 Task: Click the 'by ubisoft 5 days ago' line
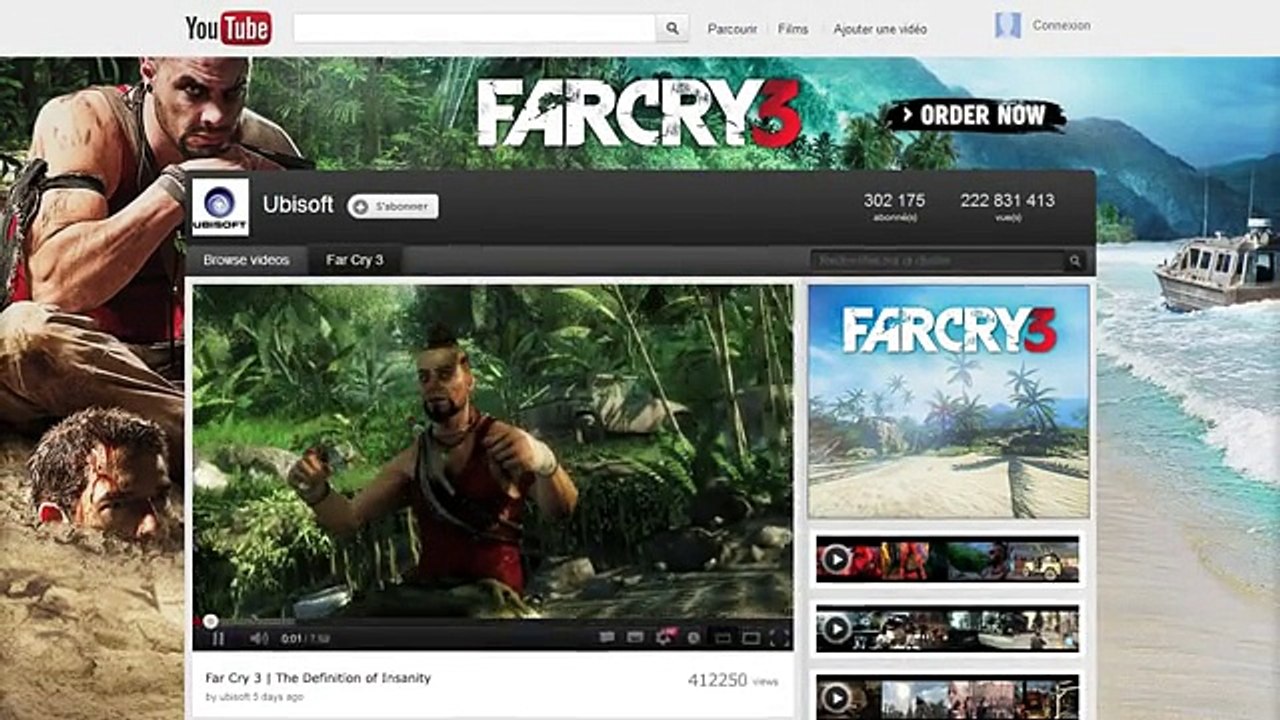(254, 697)
